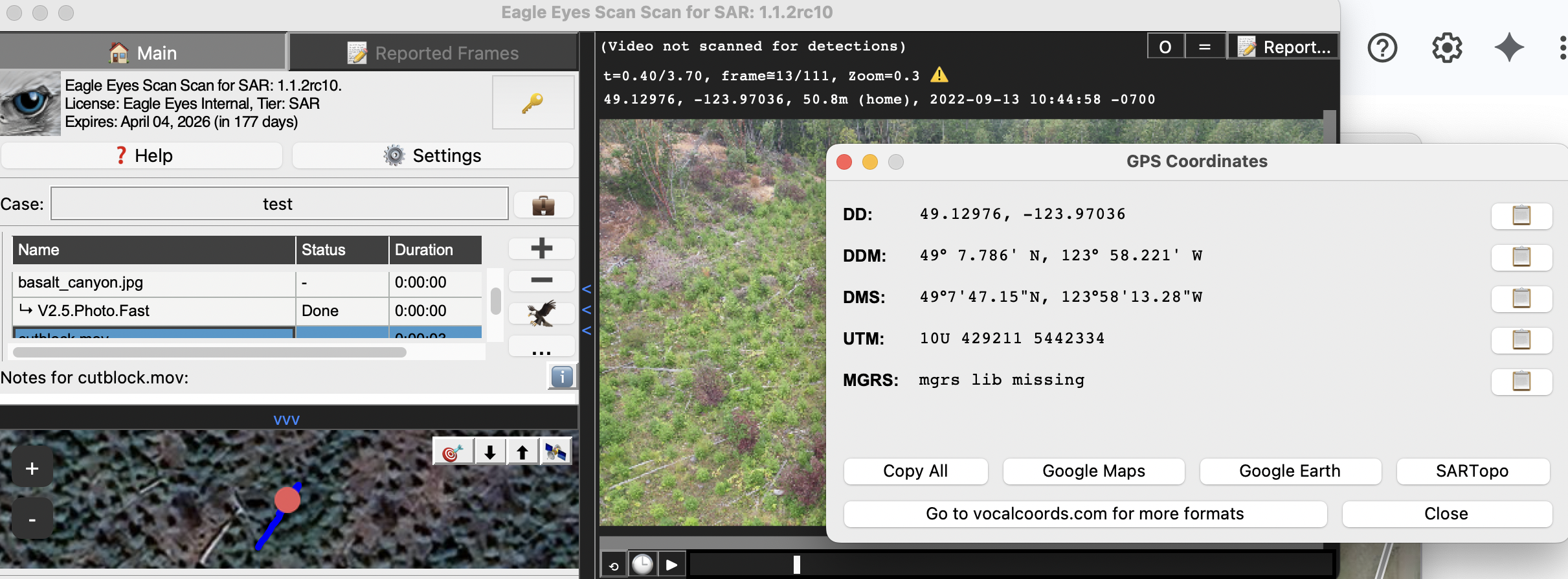This screenshot has height=579, width=1568.
Task: Click the red position marker on map
Action: (x=287, y=500)
